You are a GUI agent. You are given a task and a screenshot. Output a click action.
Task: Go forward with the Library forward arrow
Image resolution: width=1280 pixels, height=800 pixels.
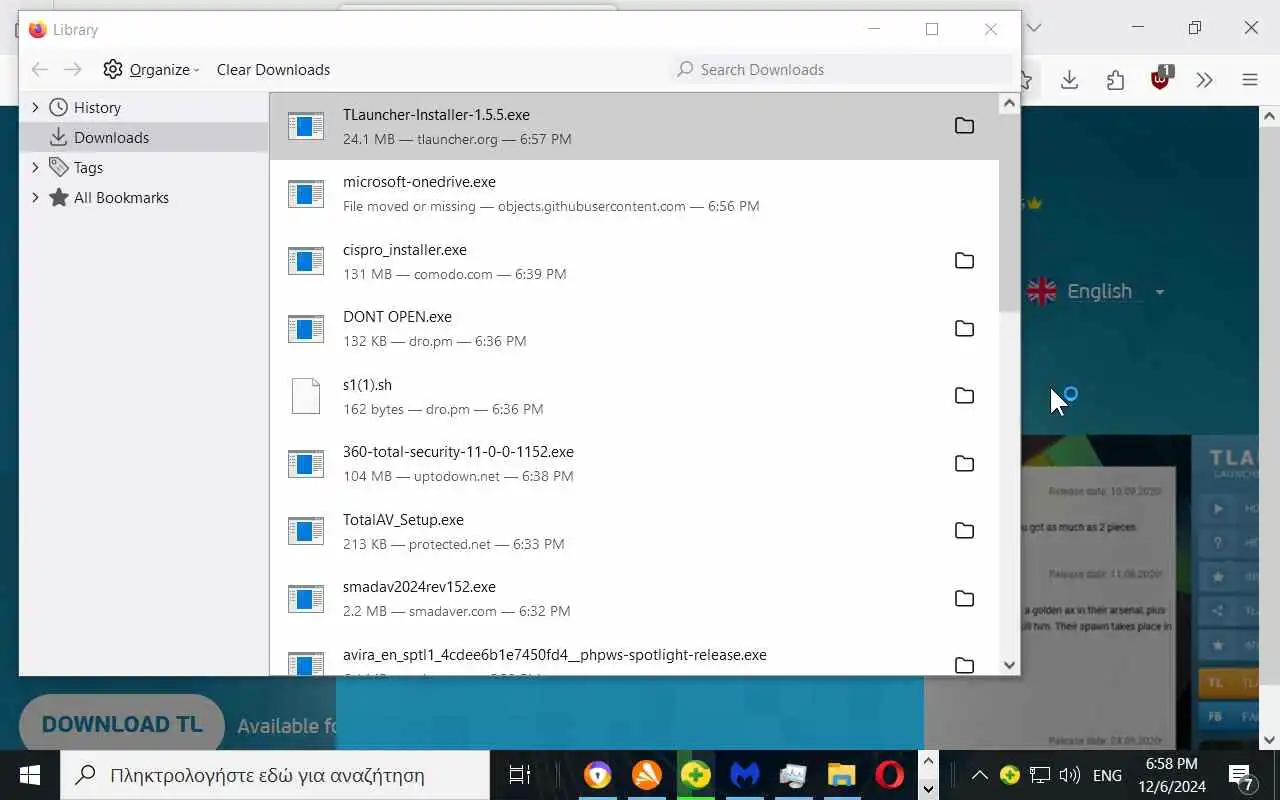click(x=73, y=69)
